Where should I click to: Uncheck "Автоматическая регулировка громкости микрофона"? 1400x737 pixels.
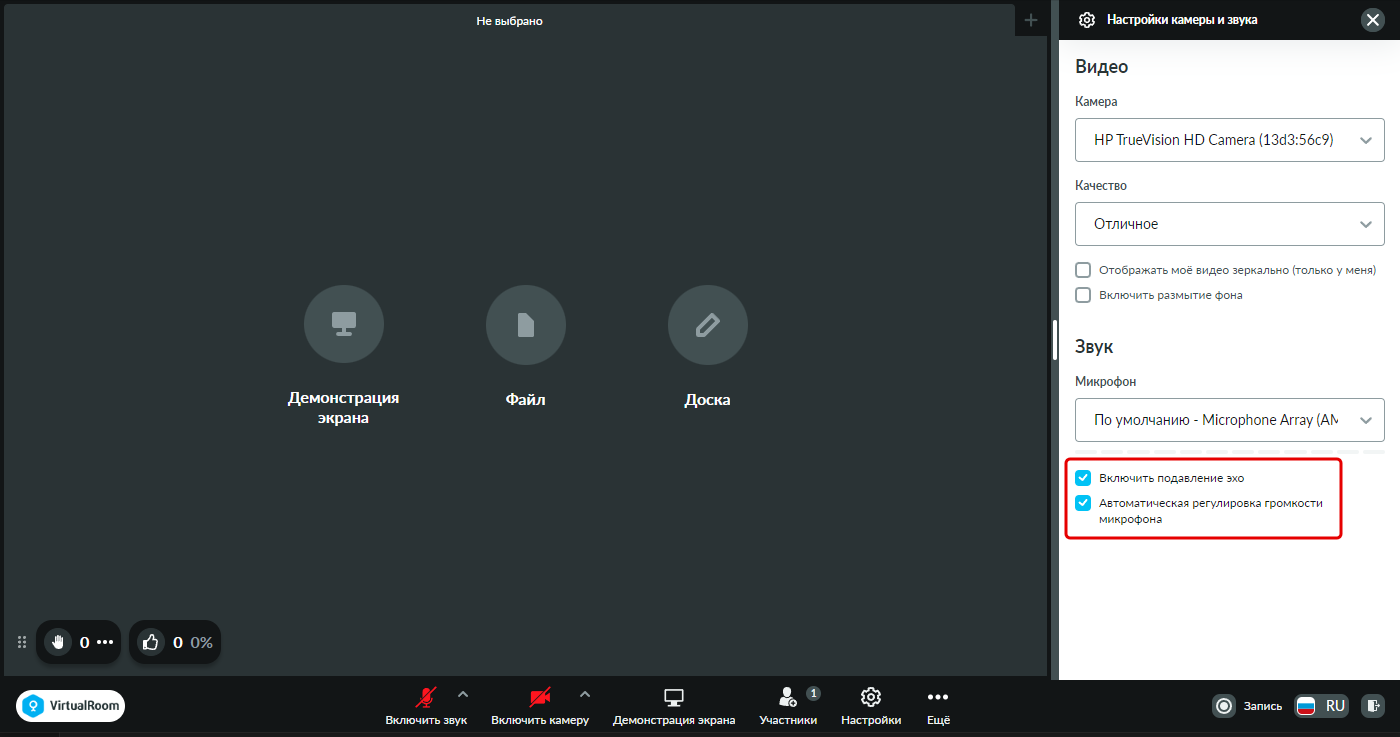[x=1083, y=503]
